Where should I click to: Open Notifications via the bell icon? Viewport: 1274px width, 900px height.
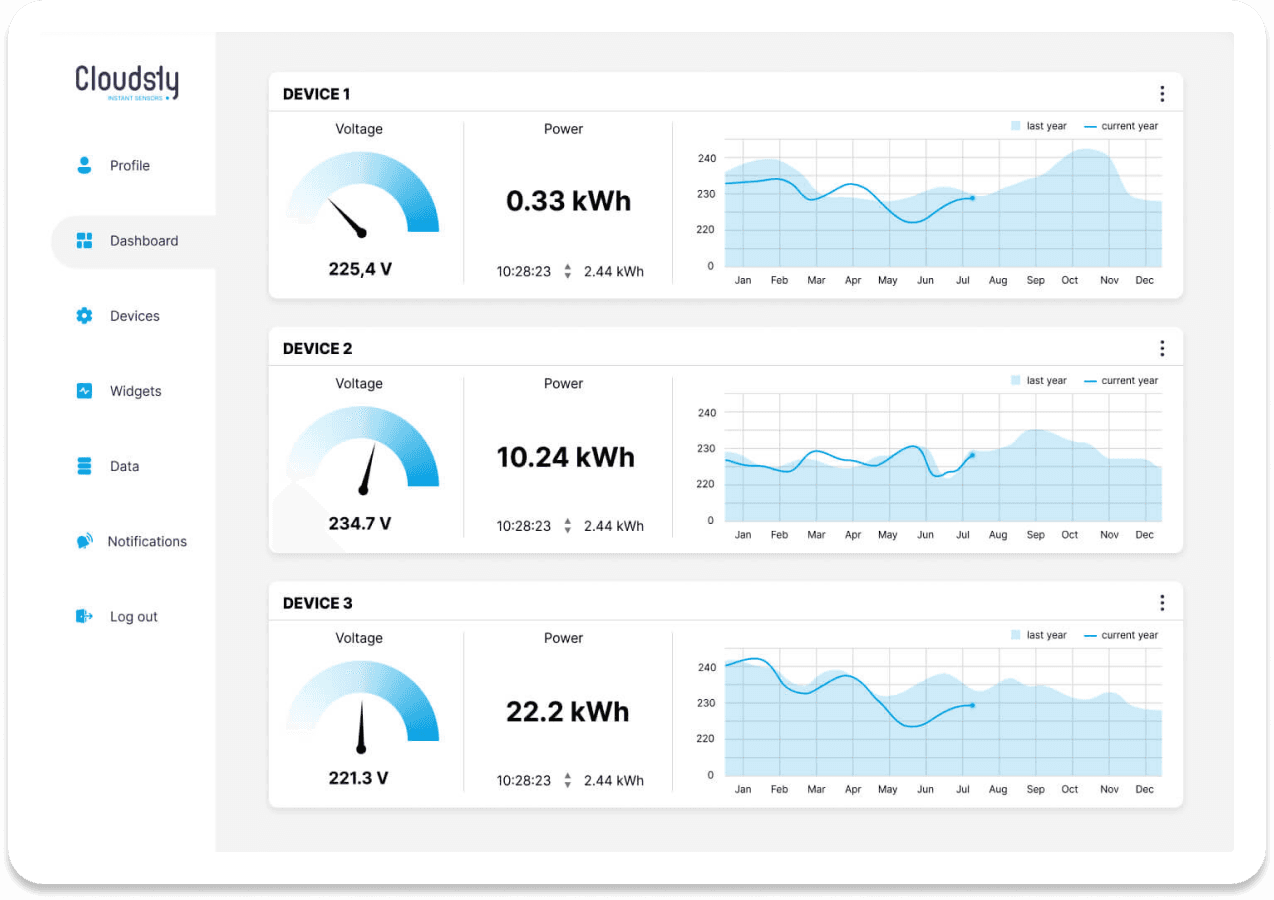(84, 540)
